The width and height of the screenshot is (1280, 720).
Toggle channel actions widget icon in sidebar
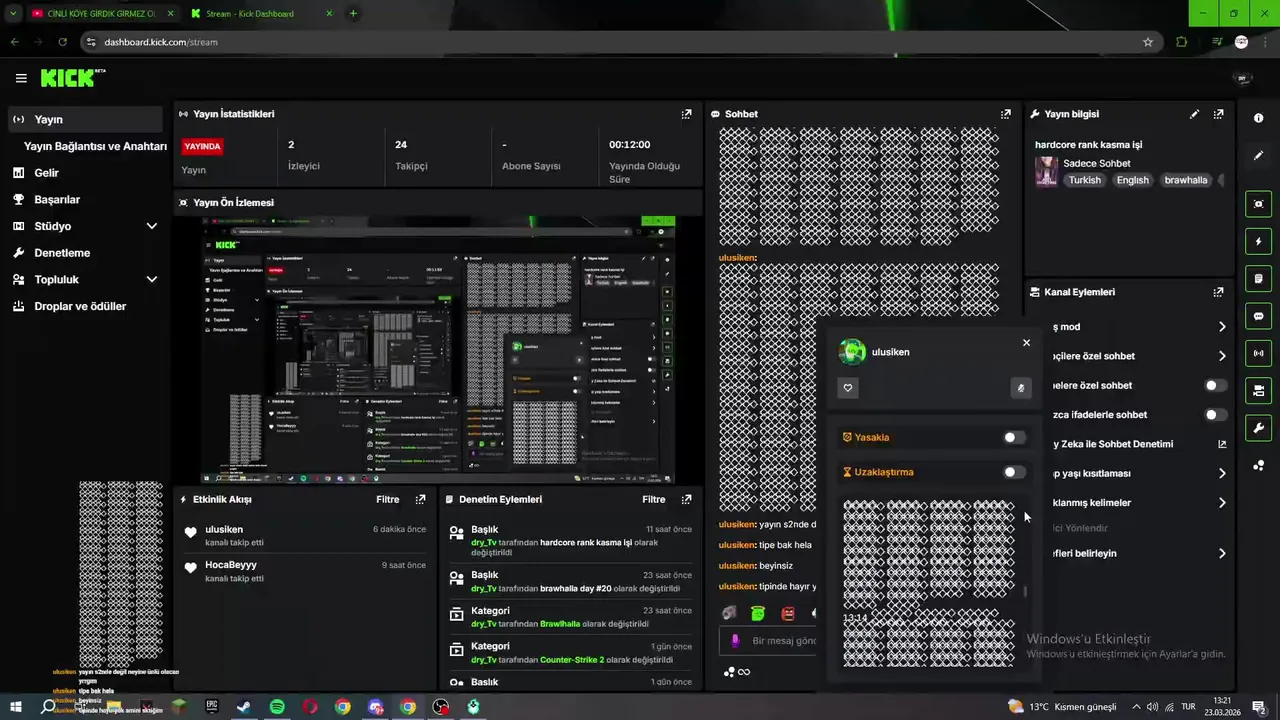(1258, 389)
